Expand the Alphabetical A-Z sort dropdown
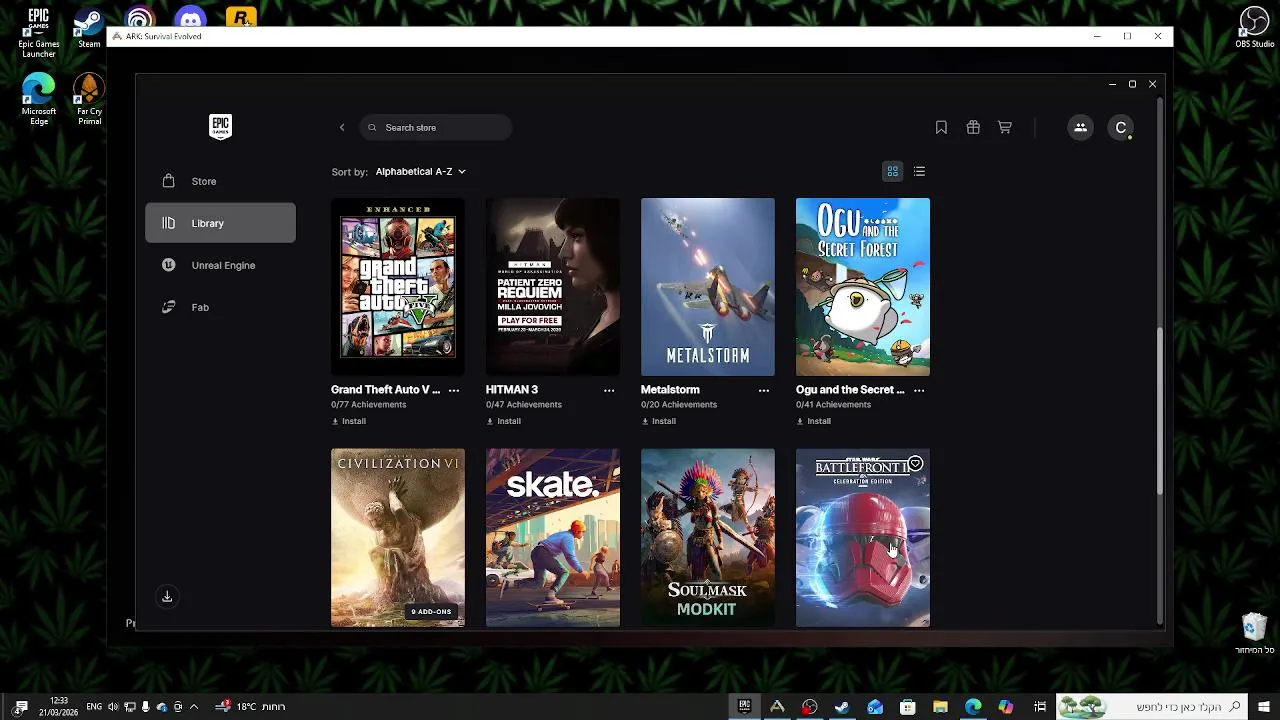The height and width of the screenshot is (720, 1280). pyautogui.click(x=421, y=171)
